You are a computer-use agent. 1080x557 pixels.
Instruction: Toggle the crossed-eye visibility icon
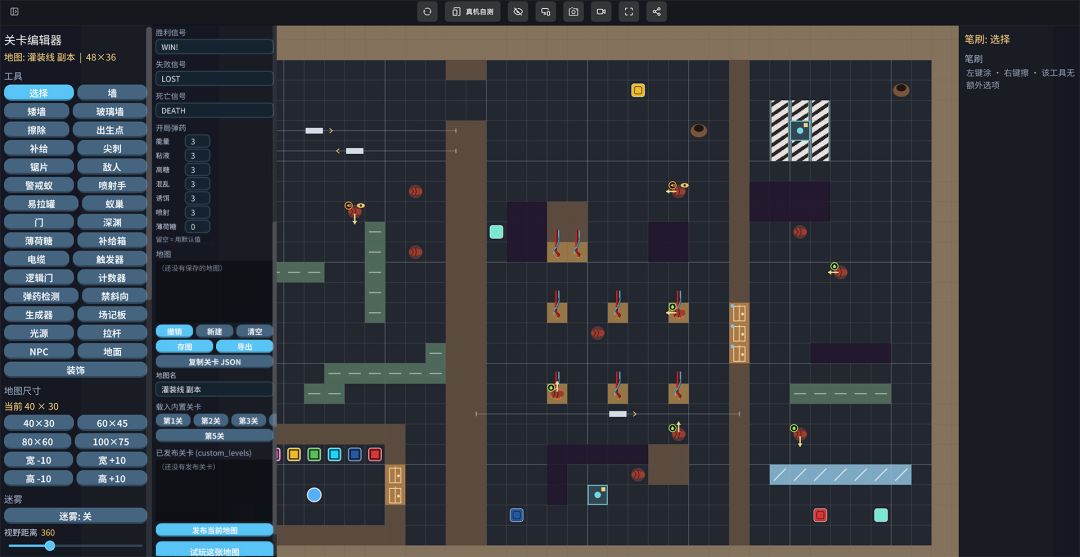coord(518,12)
